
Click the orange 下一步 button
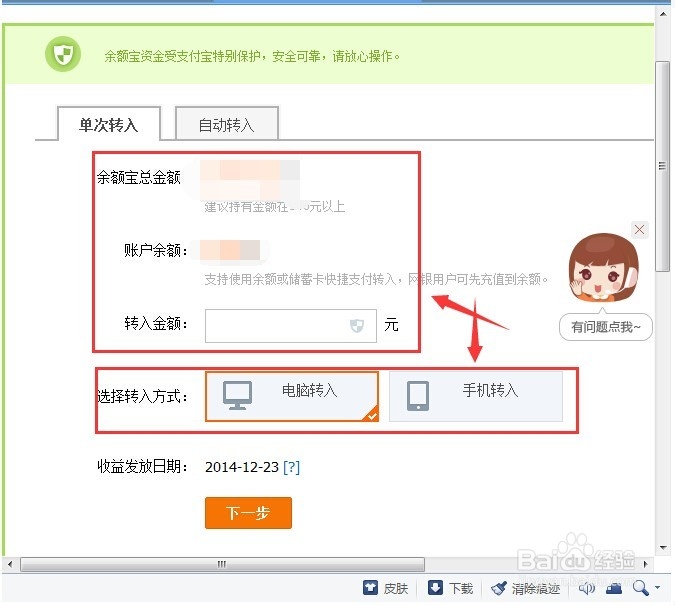[x=248, y=512]
